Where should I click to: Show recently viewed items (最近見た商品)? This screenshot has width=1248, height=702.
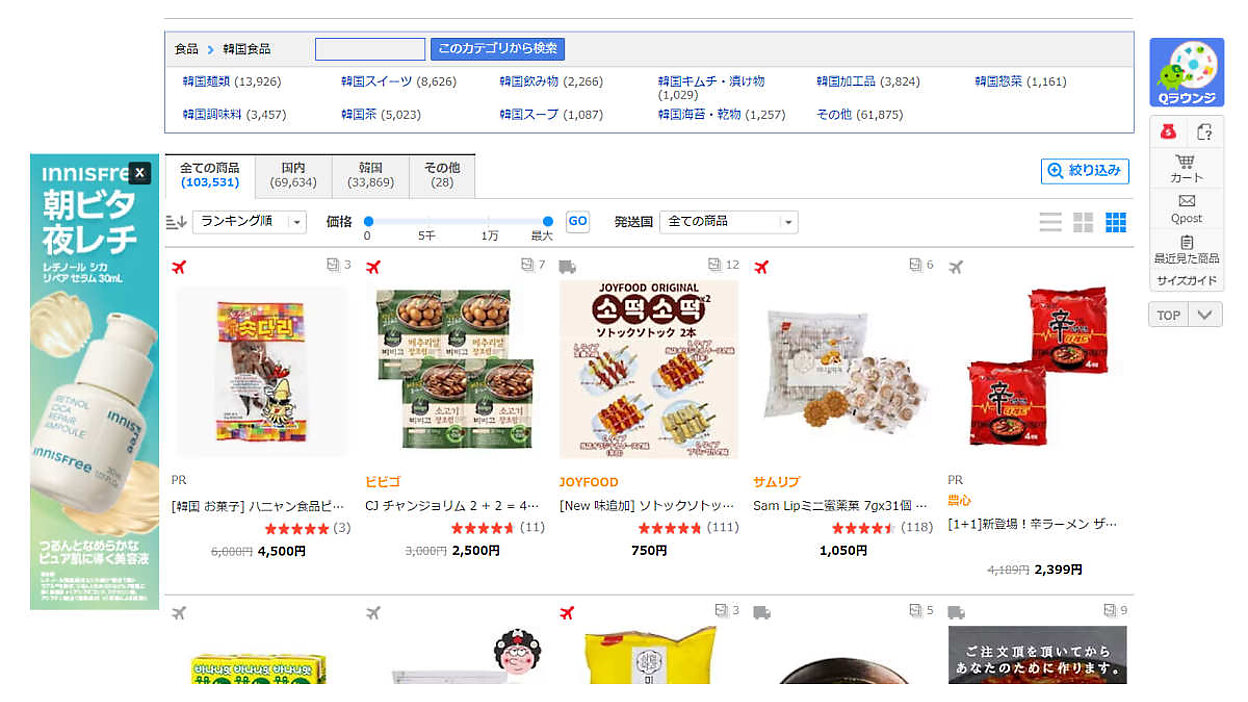(x=1186, y=249)
